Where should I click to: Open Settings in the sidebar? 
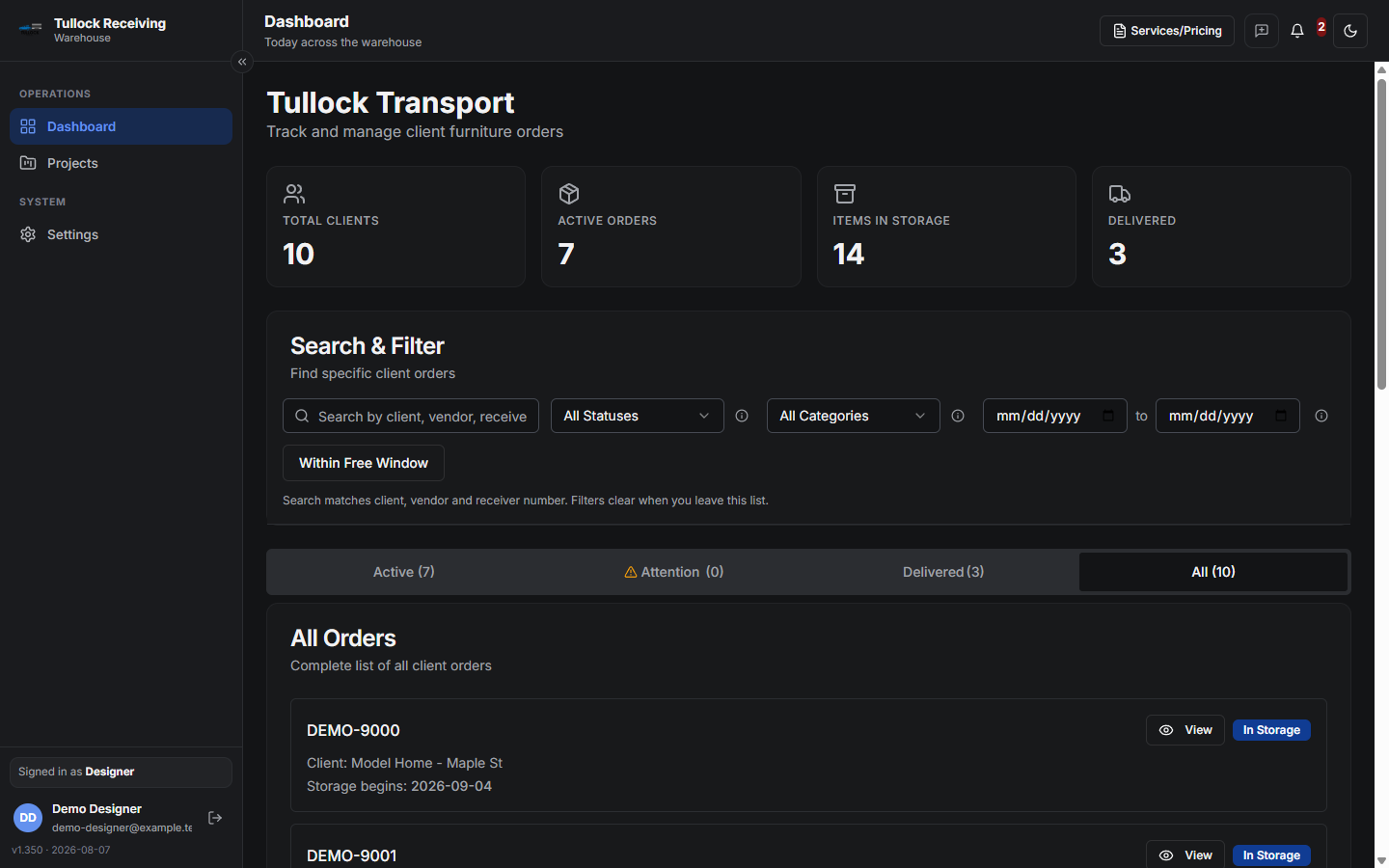point(121,234)
